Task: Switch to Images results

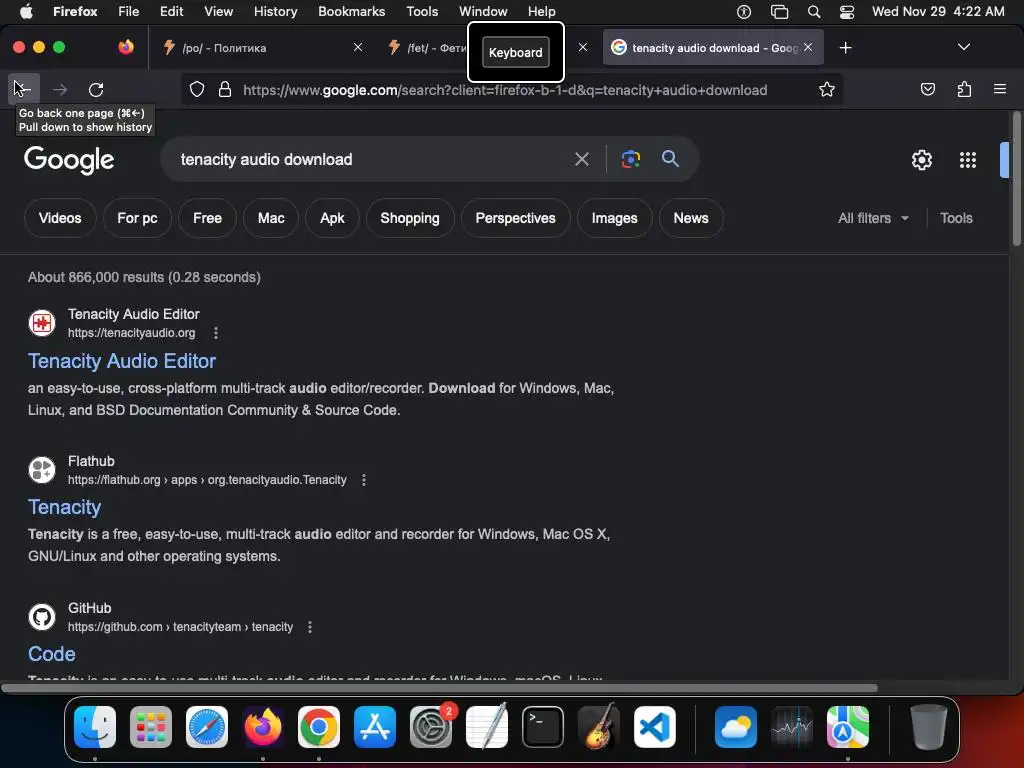Action: (x=614, y=218)
